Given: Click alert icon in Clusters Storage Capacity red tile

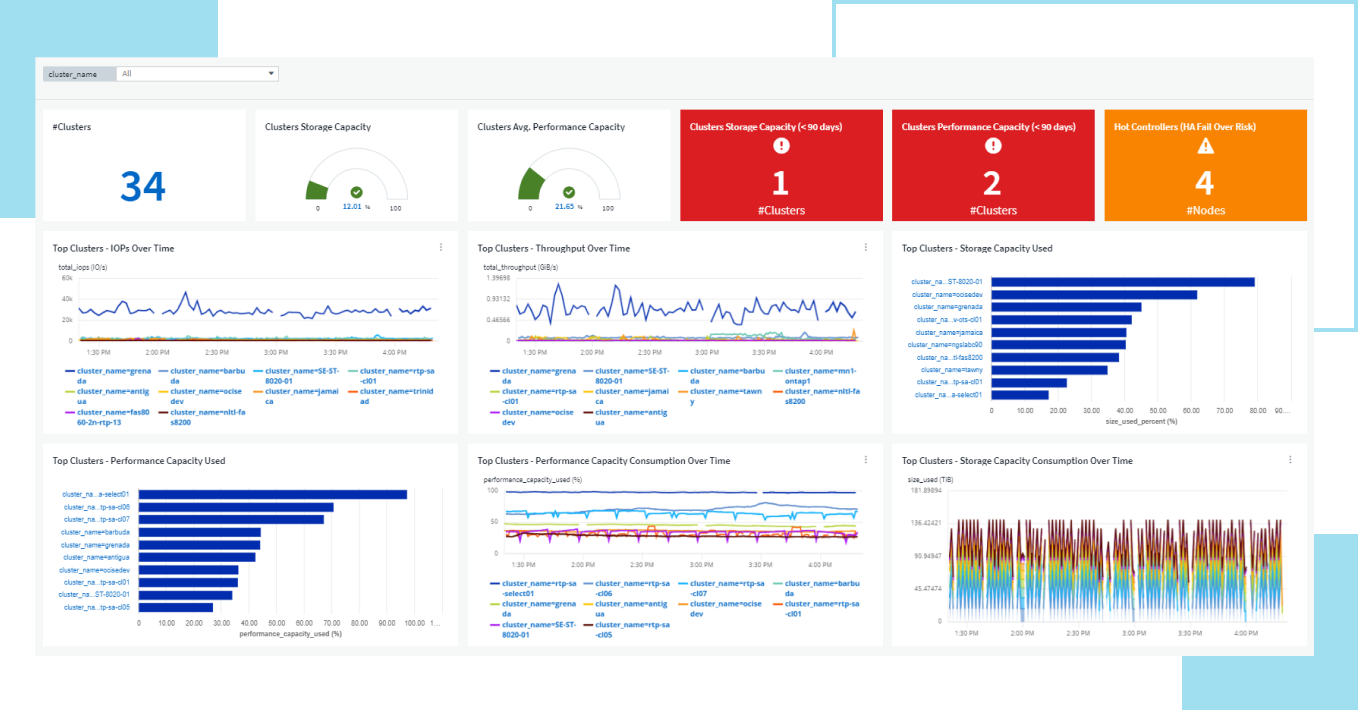Looking at the screenshot, I should click(781, 146).
